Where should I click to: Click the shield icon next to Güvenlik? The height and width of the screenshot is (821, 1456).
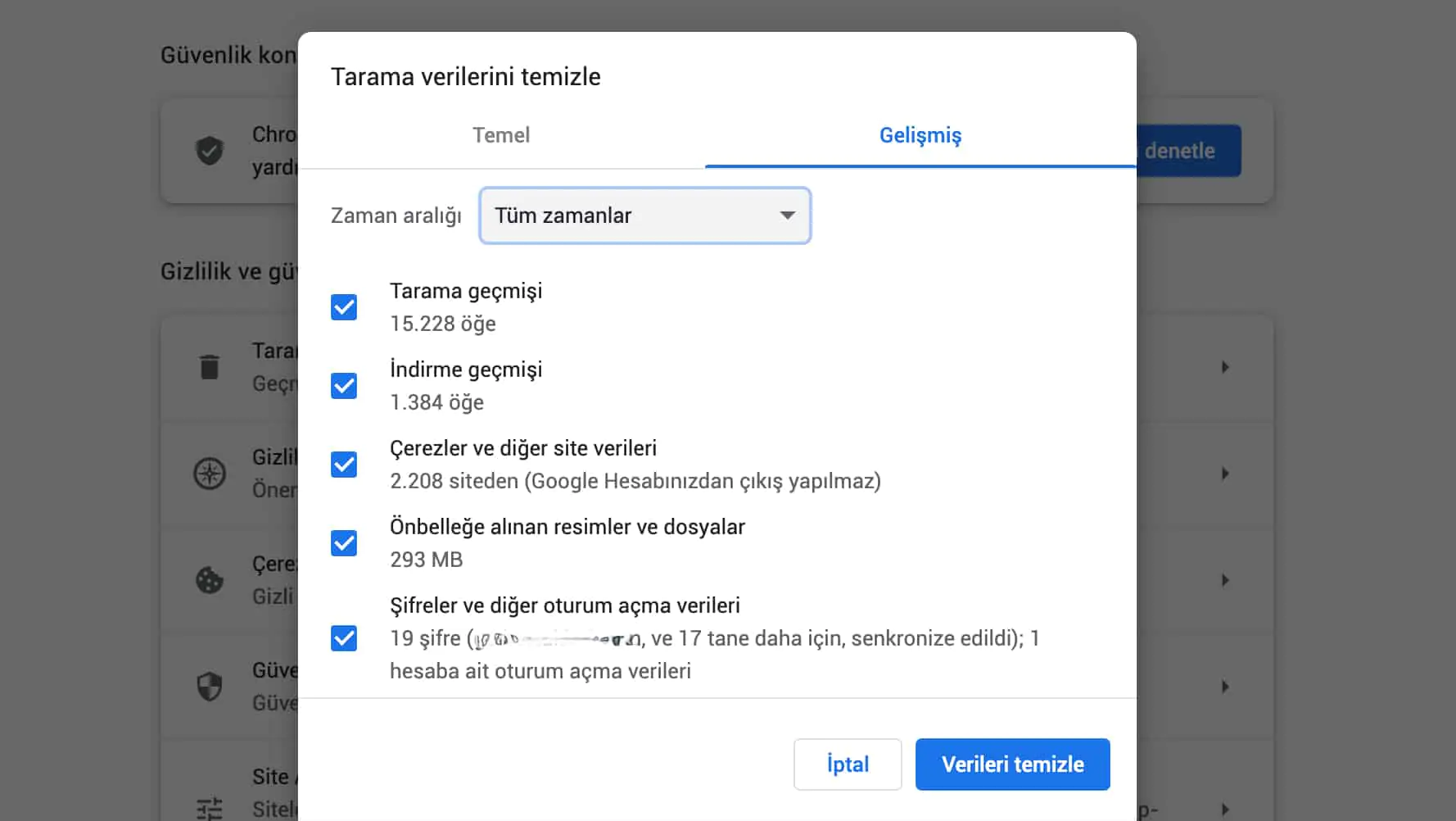tap(209, 687)
